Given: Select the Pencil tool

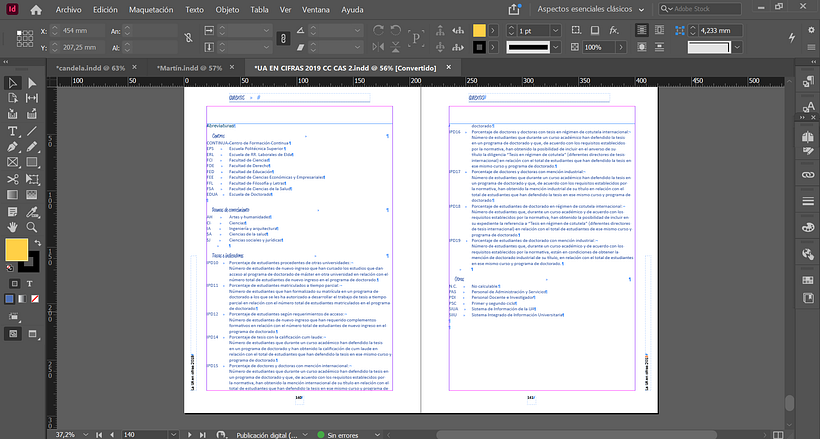Looking at the screenshot, I should pyautogui.click(x=32, y=147).
